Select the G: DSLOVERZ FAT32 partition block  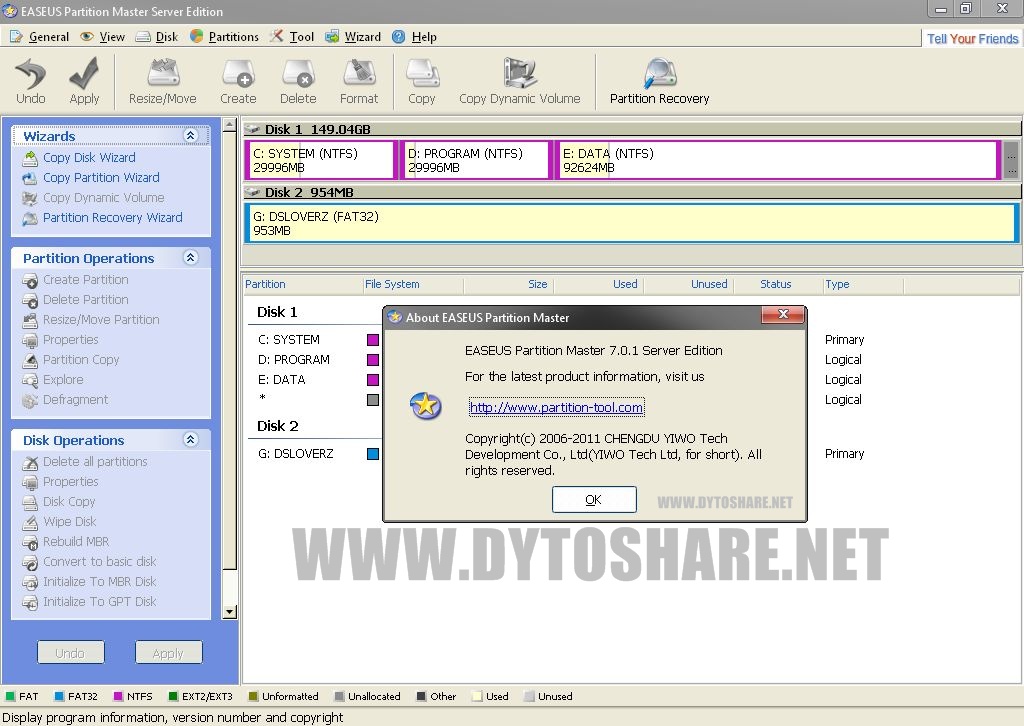[631, 223]
